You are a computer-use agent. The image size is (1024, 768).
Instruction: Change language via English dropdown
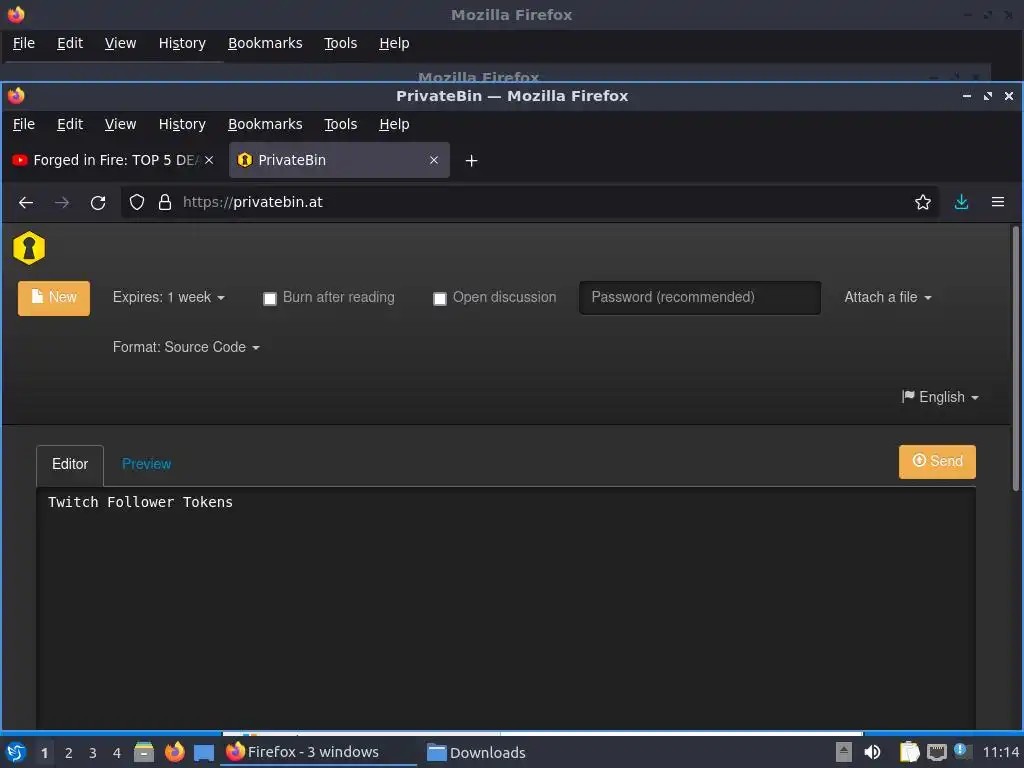(940, 397)
